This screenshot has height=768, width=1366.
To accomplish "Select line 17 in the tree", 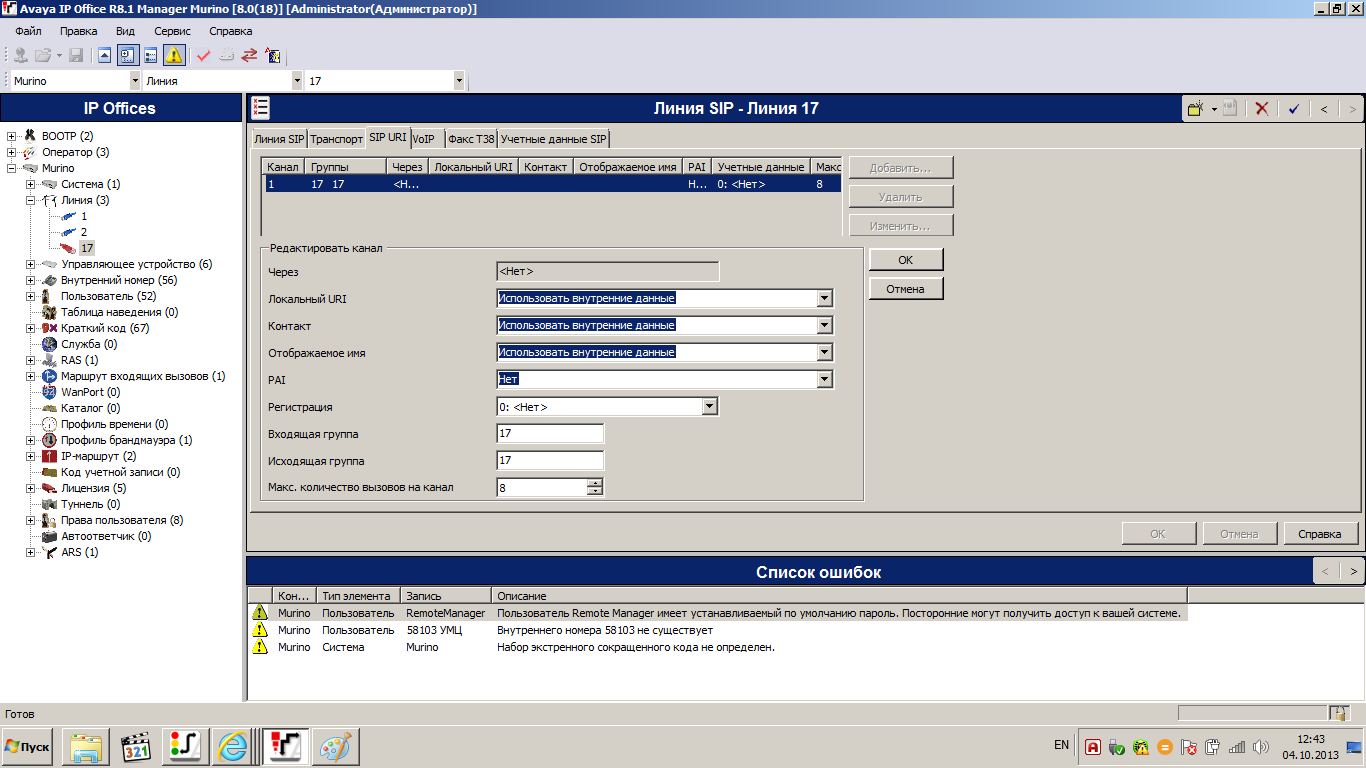I will pos(87,248).
